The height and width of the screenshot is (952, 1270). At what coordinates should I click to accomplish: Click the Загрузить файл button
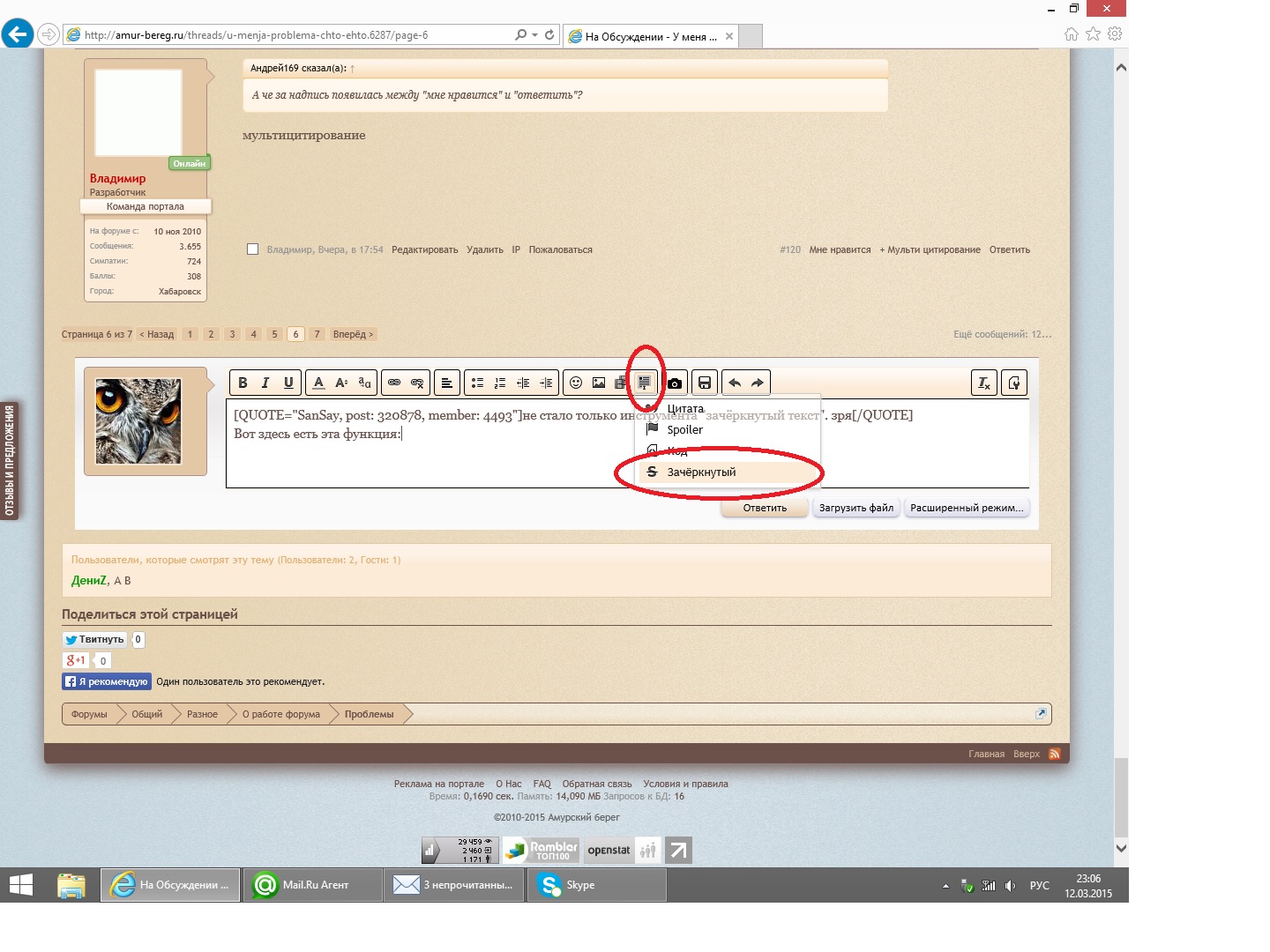pyautogui.click(x=856, y=508)
